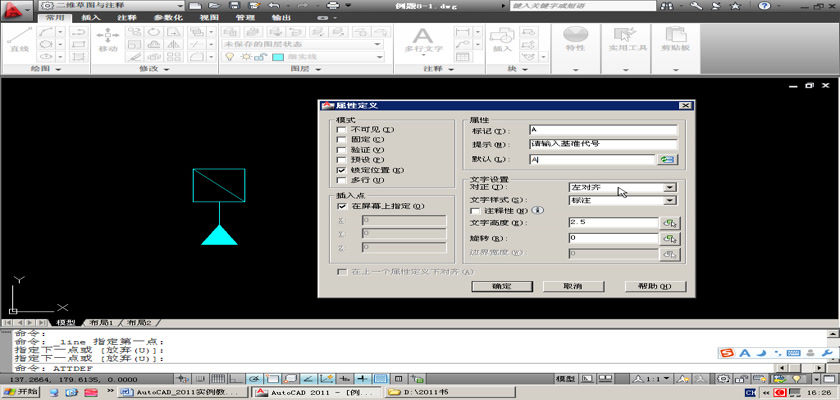Click pick-height button next to 文字高度 field
This screenshot has width=840, height=400.
click(670, 223)
